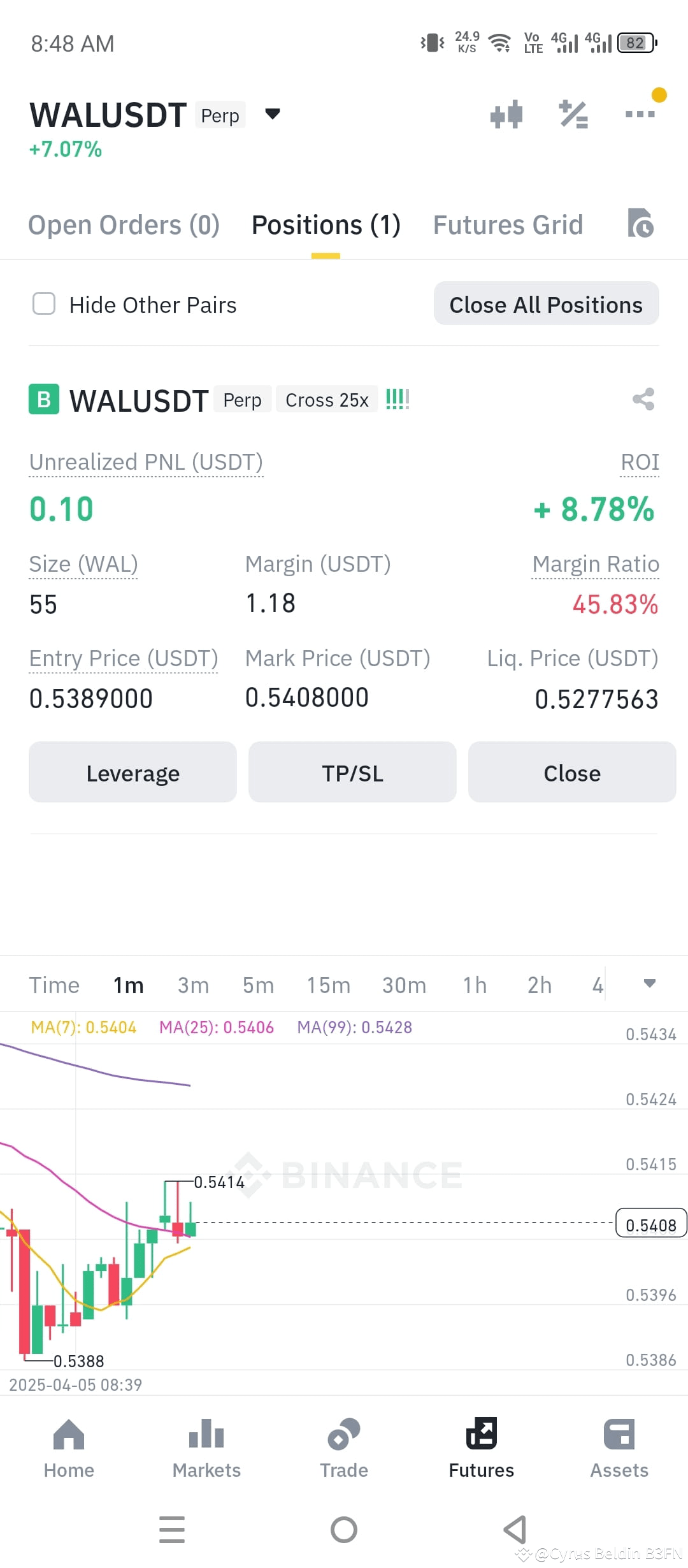The height and width of the screenshot is (1568, 688).
Task: Go to the Home tab
Action: click(69, 1448)
